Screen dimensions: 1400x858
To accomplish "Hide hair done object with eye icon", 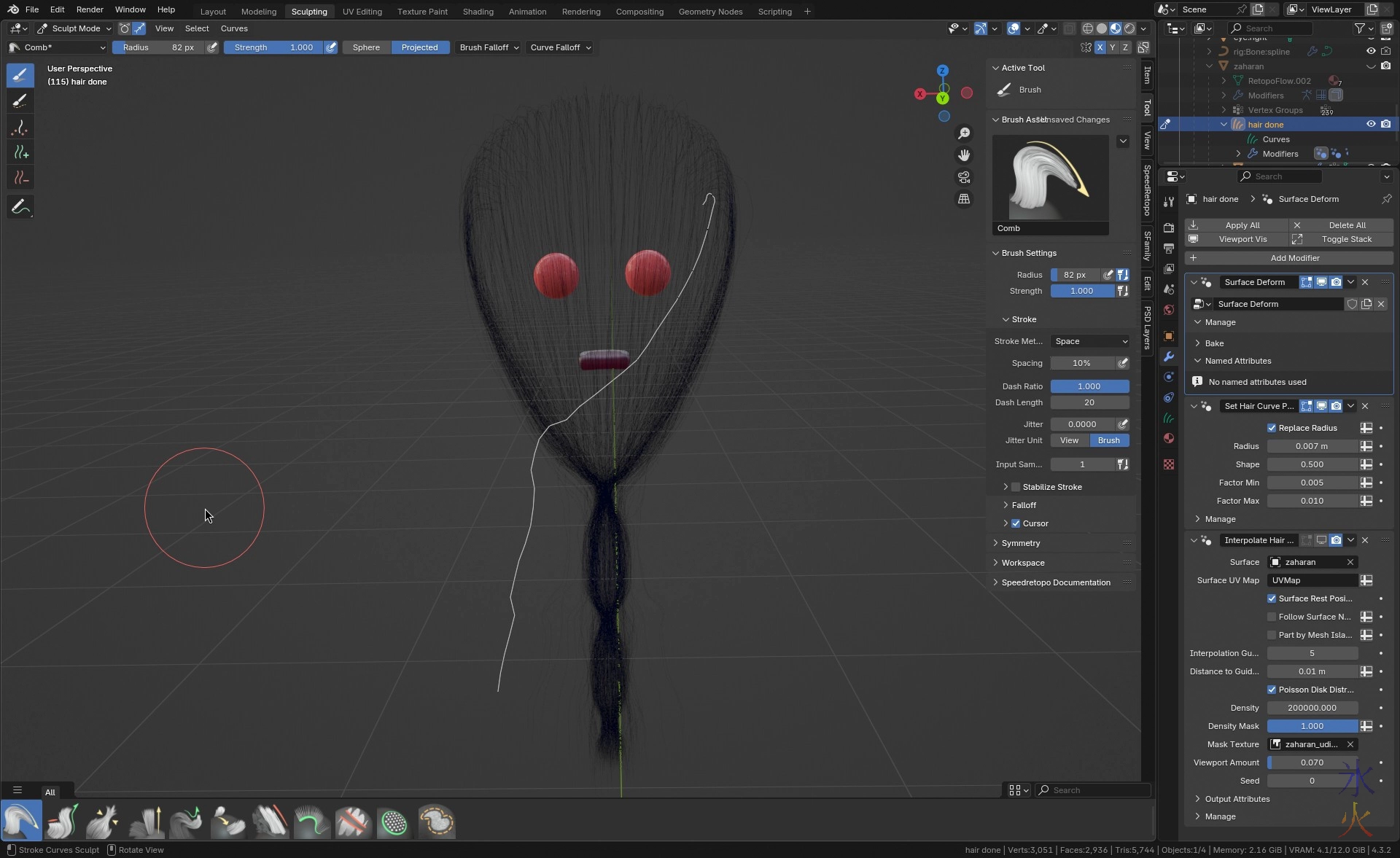I will click(1370, 125).
